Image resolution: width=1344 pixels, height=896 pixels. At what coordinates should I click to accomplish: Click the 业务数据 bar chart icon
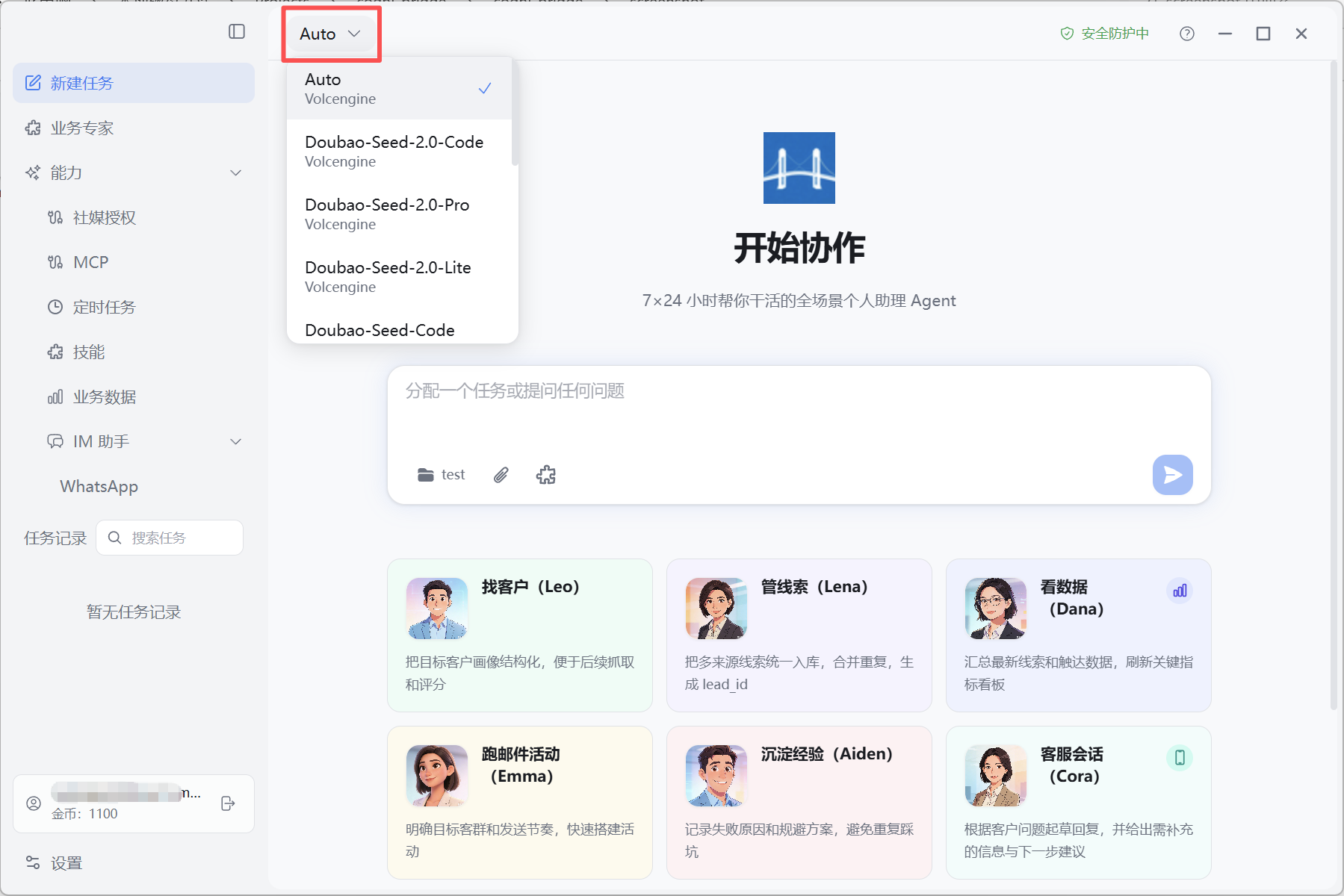point(55,396)
